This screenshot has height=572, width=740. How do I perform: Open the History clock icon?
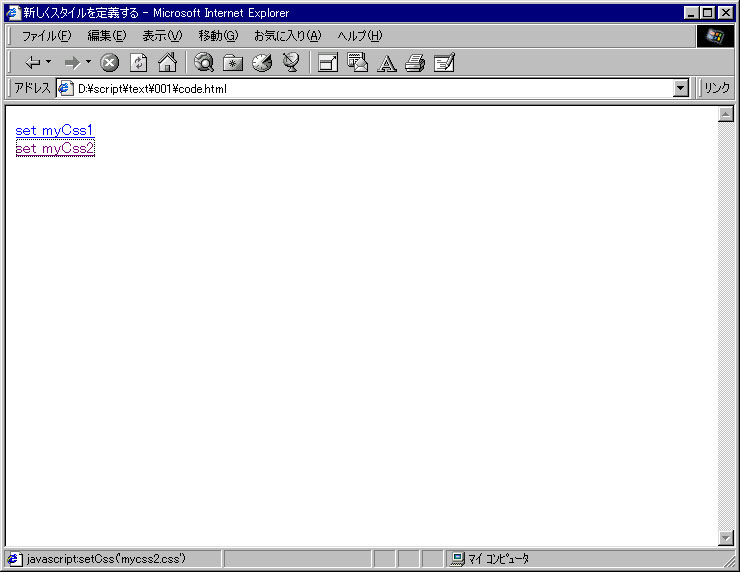(x=262, y=62)
